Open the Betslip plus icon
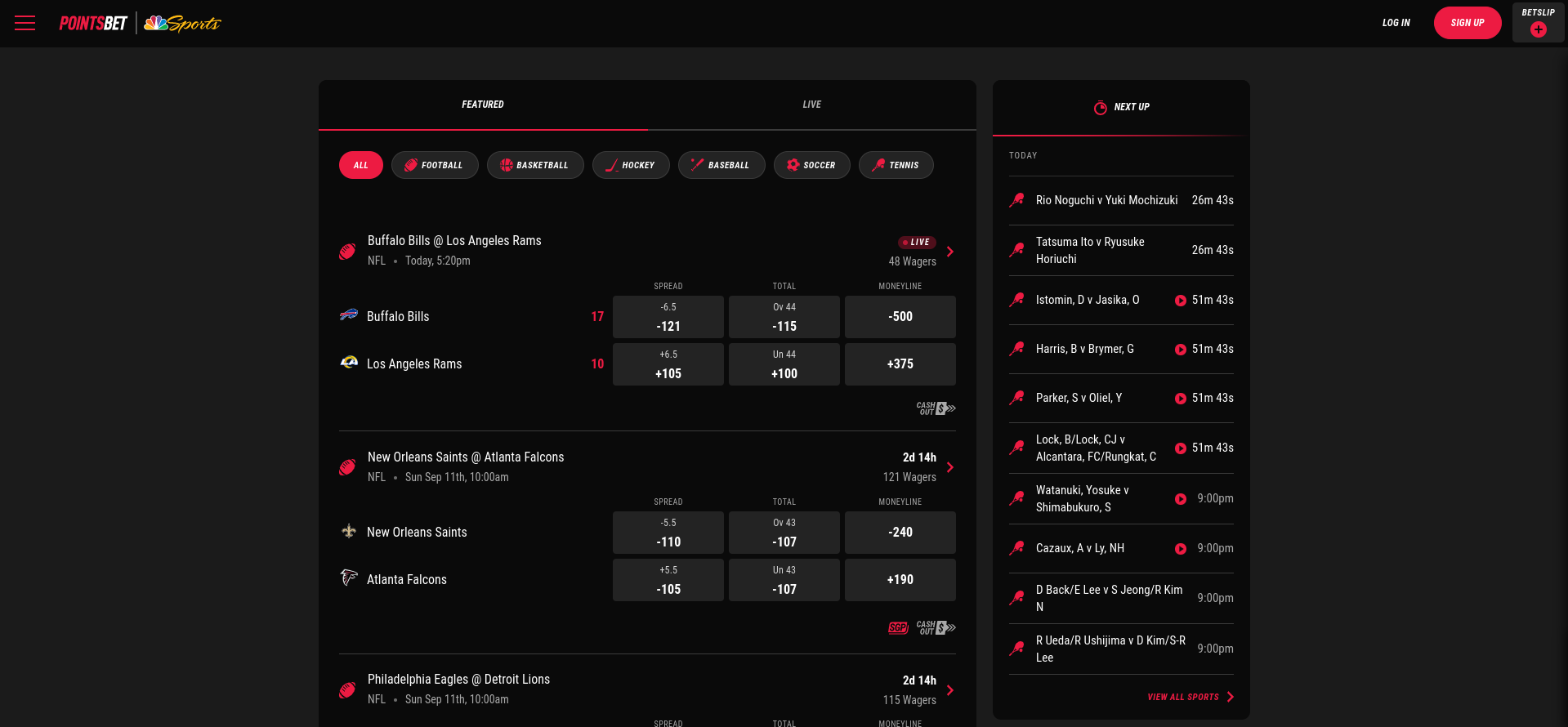1568x727 pixels. (1538, 29)
